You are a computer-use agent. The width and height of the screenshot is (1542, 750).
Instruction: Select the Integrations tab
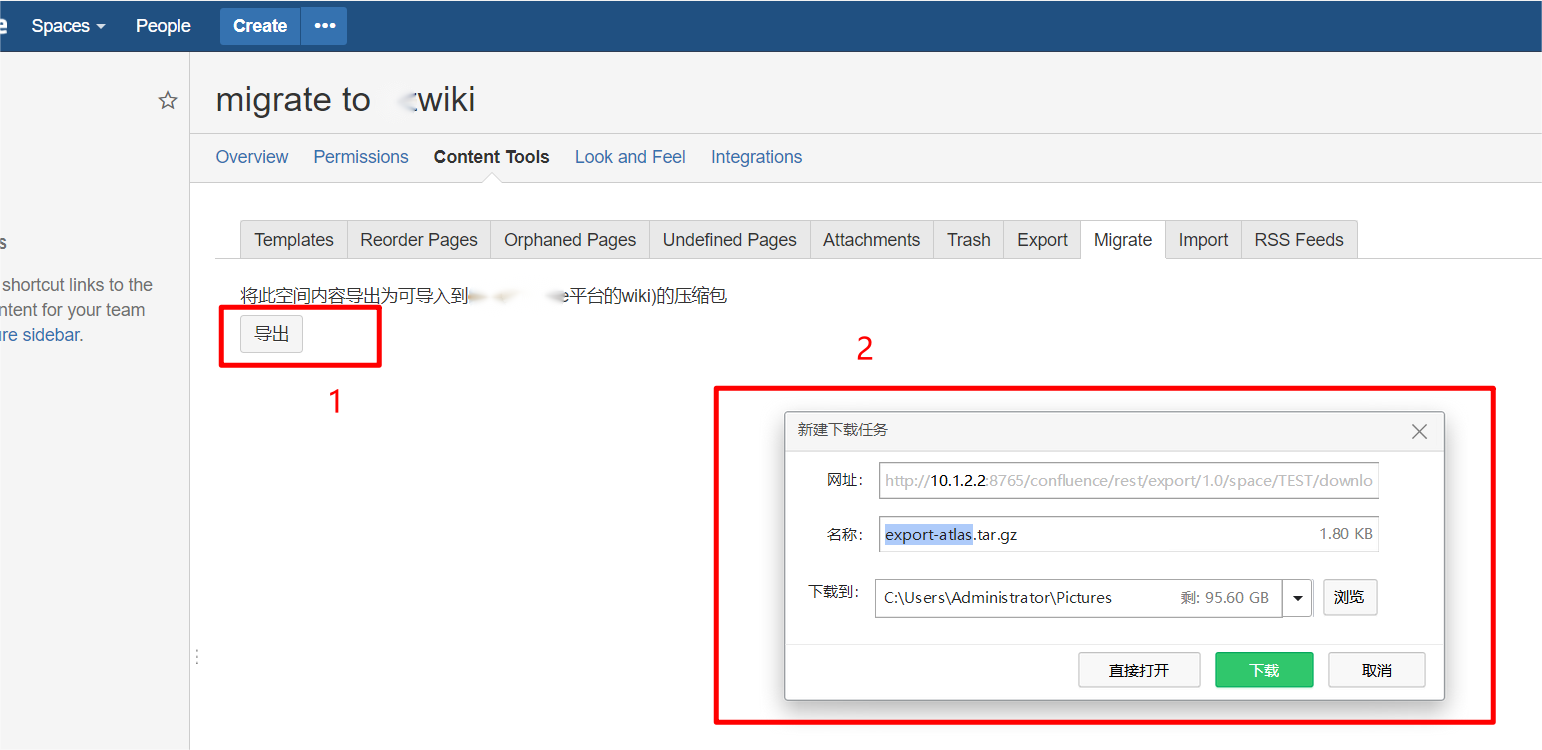point(756,157)
